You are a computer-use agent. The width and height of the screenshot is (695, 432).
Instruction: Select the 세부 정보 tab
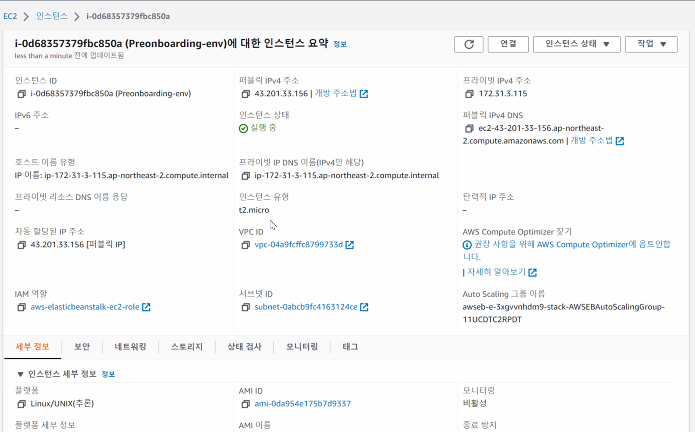[32, 347]
